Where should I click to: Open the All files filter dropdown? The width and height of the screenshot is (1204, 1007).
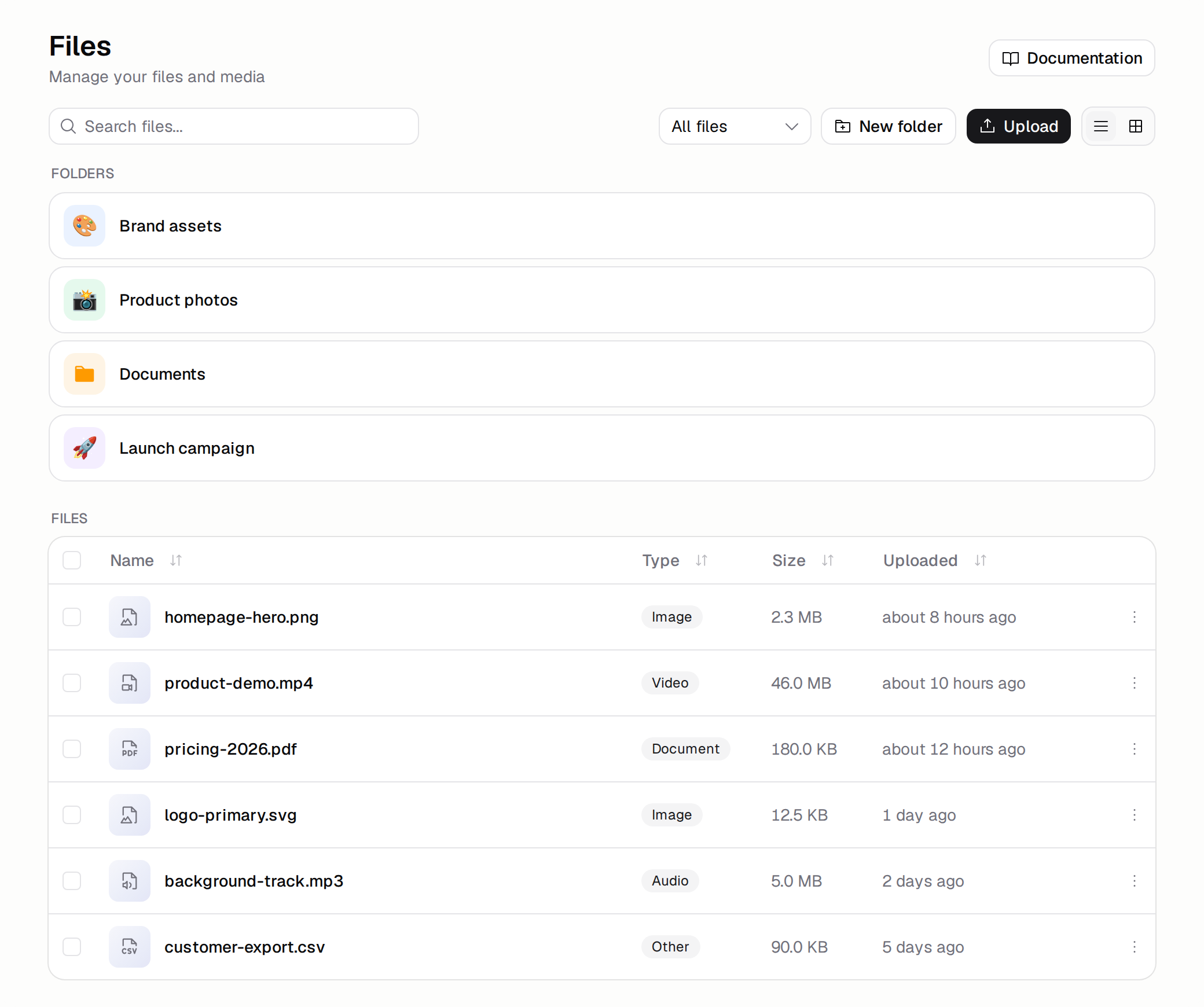click(x=735, y=126)
